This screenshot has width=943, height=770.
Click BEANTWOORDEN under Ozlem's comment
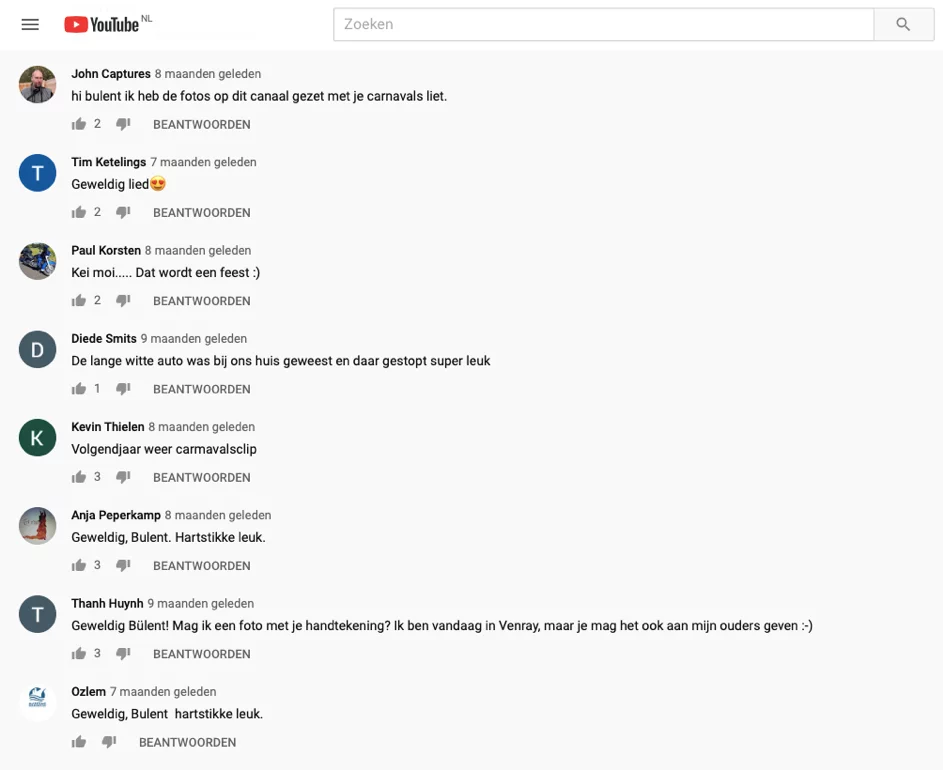pyautogui.click(x=187, y=742)
